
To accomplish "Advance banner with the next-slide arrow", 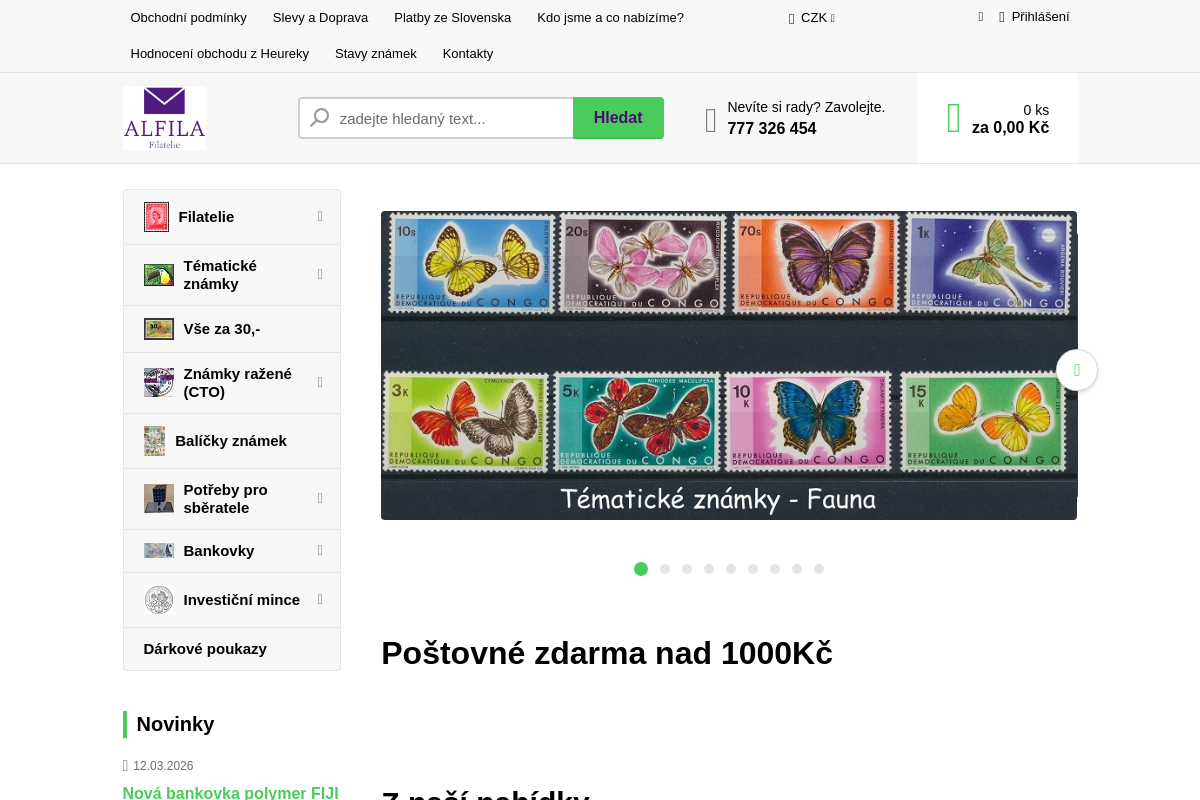I will pyautogui.click(x=1077, y=370).
